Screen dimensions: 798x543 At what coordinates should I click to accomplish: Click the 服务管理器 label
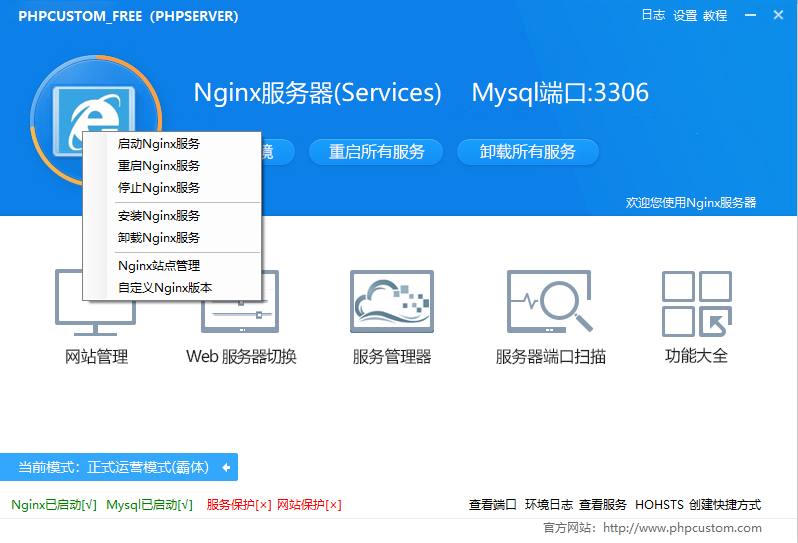tap(392, 356)
